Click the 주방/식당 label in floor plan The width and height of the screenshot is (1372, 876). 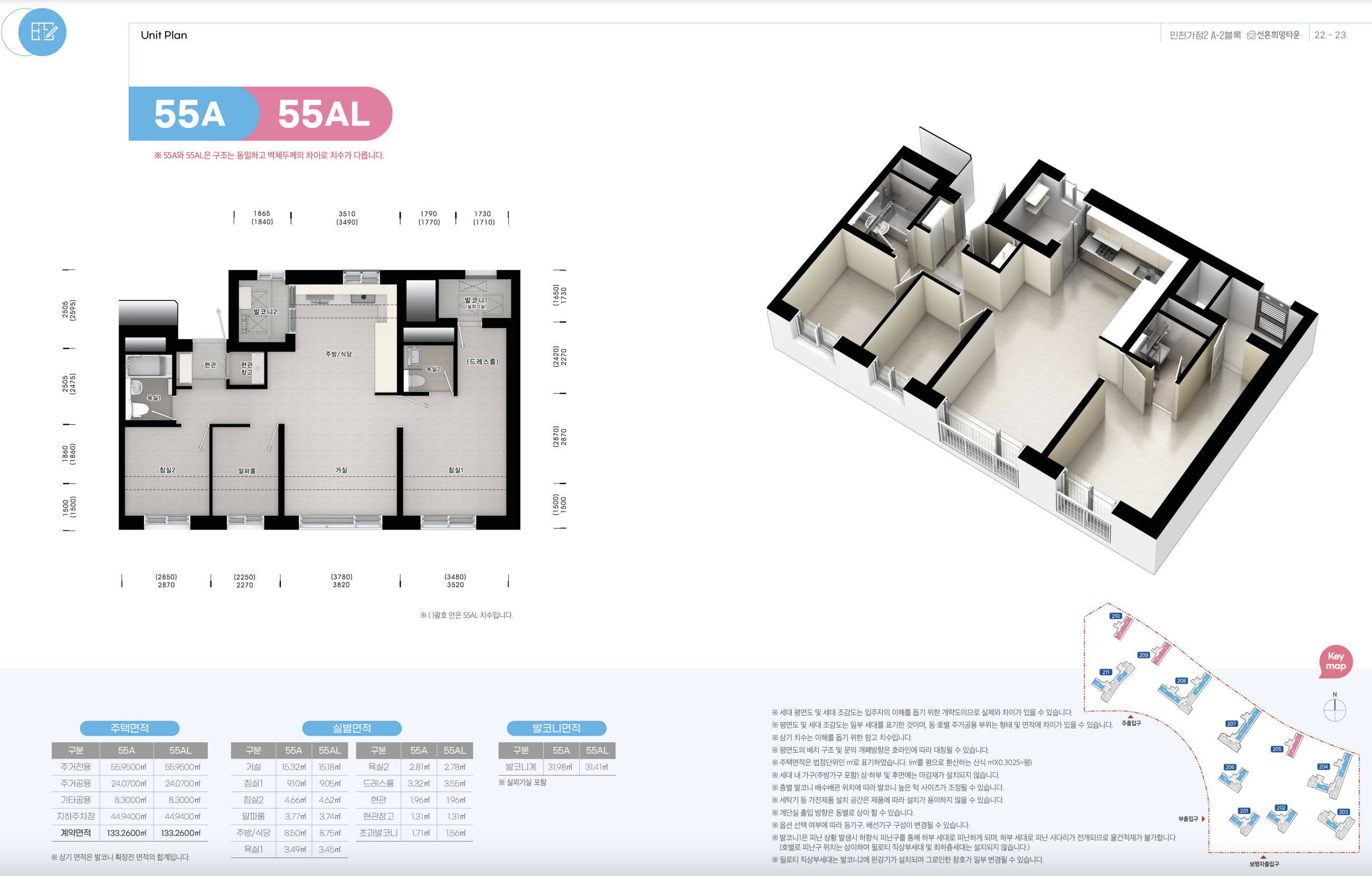click(339, 354)
